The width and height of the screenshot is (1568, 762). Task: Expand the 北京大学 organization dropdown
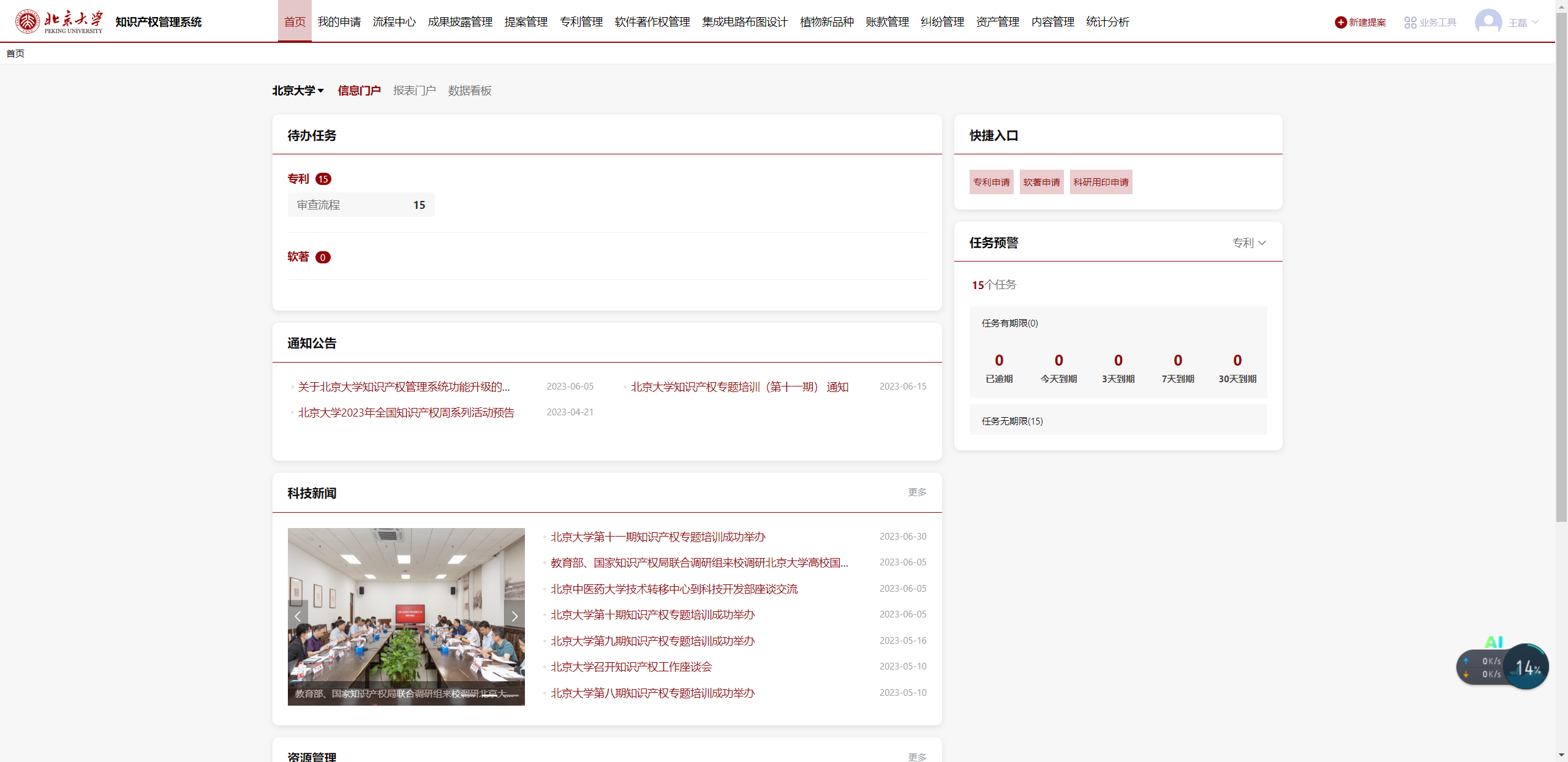(298, 91)
